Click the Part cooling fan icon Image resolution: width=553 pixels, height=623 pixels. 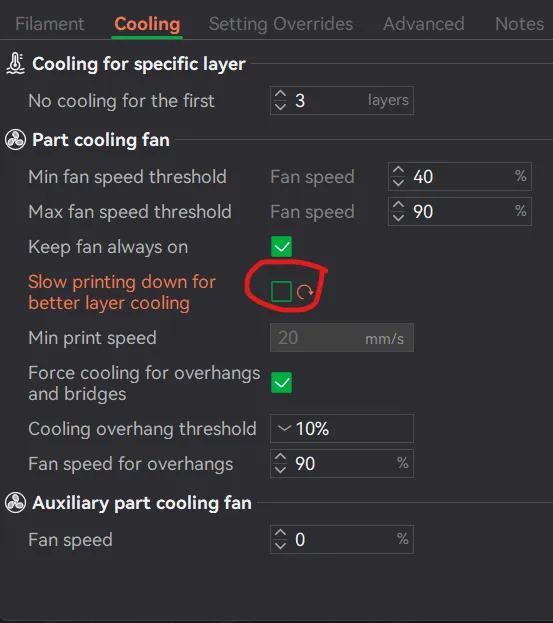pos(15,140)
